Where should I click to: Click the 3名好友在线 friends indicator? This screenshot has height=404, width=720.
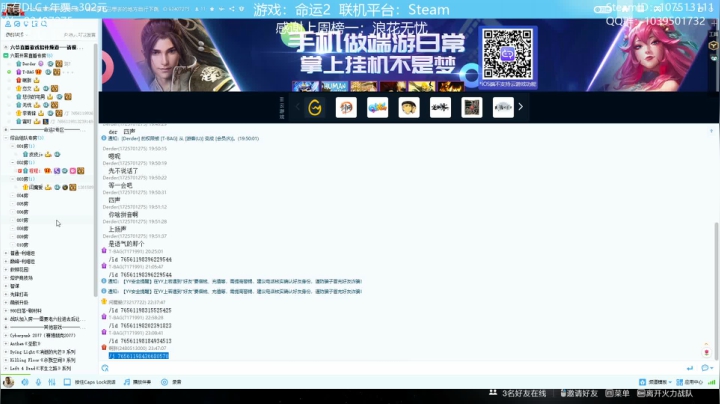518,393
